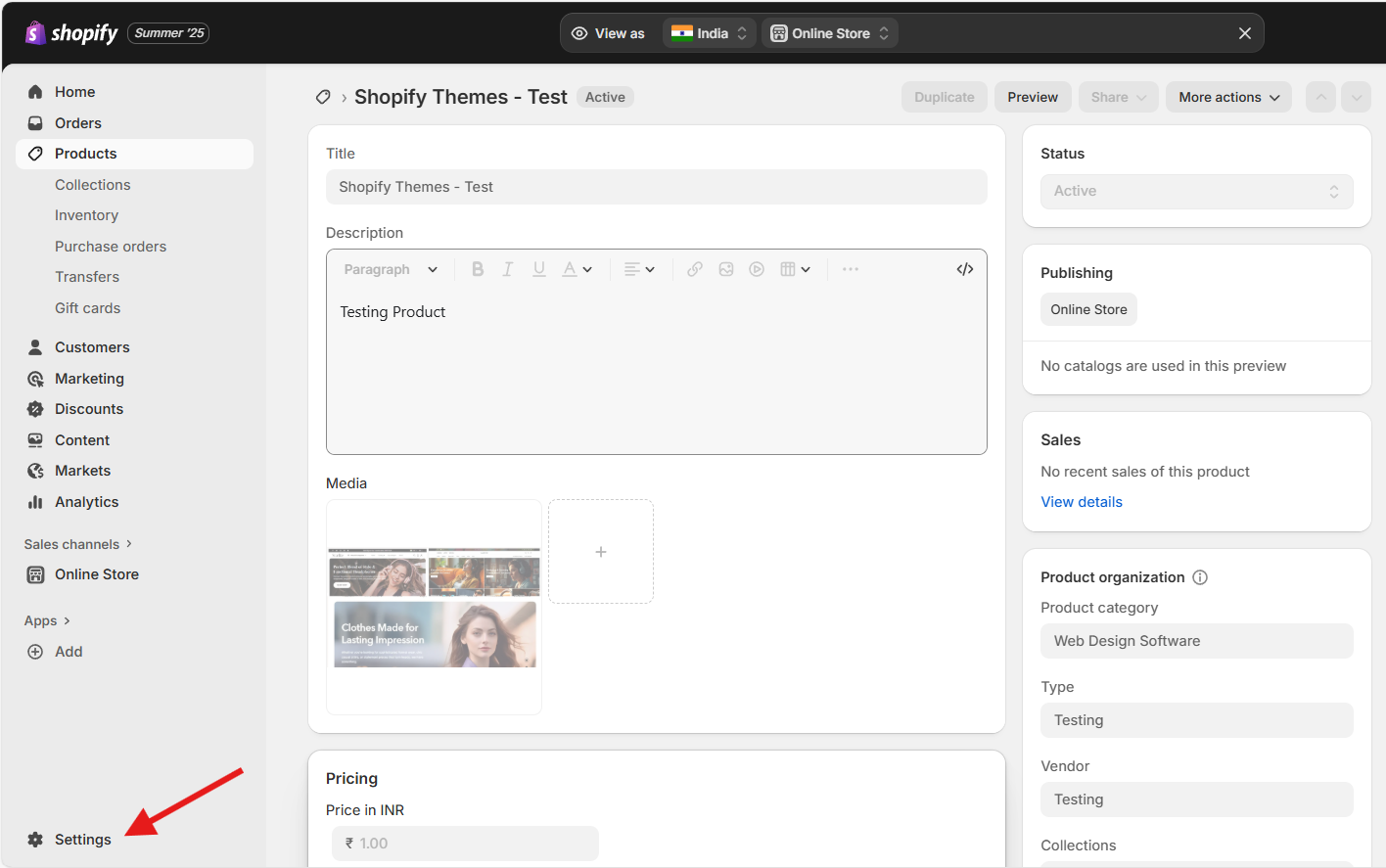Viewport: 1386px width, 868px height.
Task: Click the product media thumbnail image
Action: 434,607
